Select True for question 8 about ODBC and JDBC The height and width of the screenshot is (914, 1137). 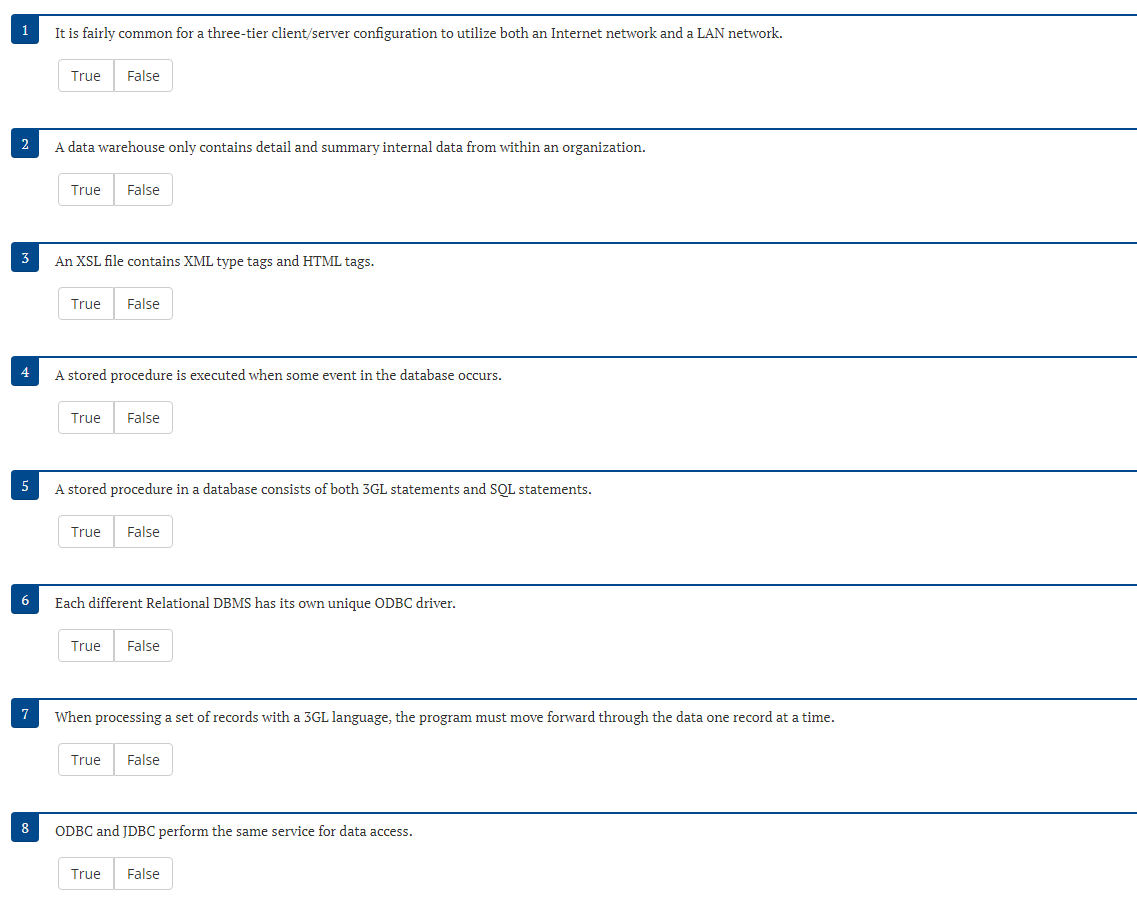86,873
